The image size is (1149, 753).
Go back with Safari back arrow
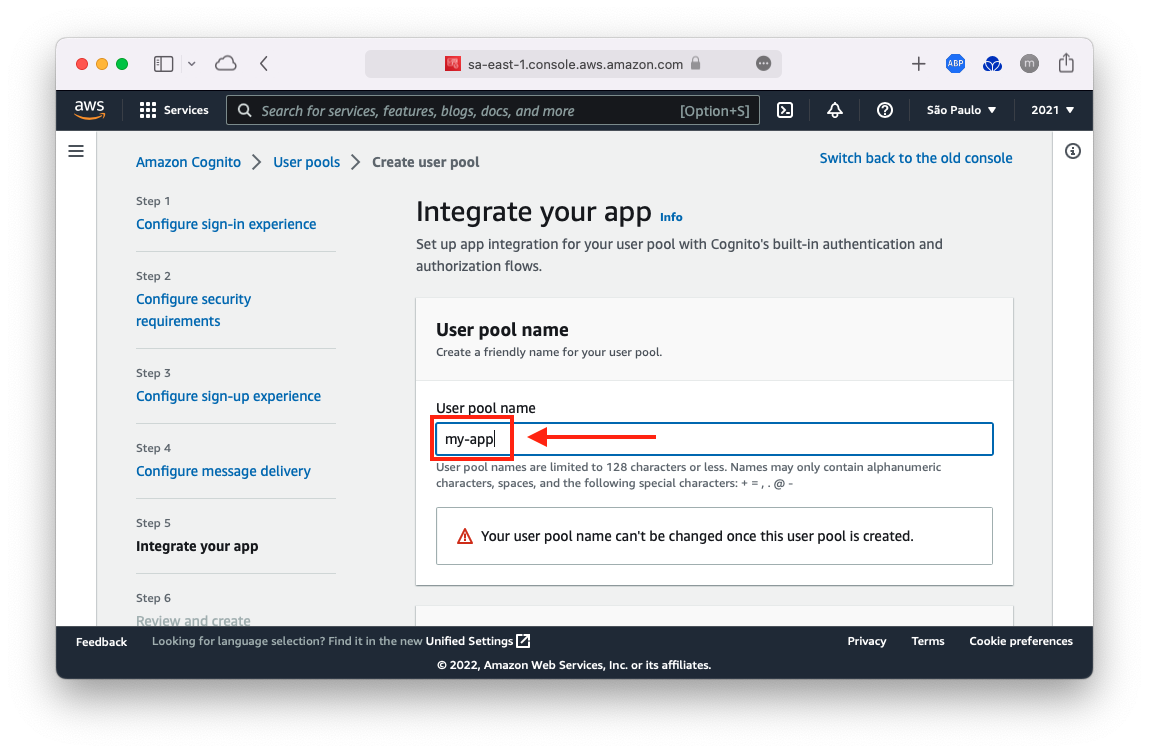point(264,64)
